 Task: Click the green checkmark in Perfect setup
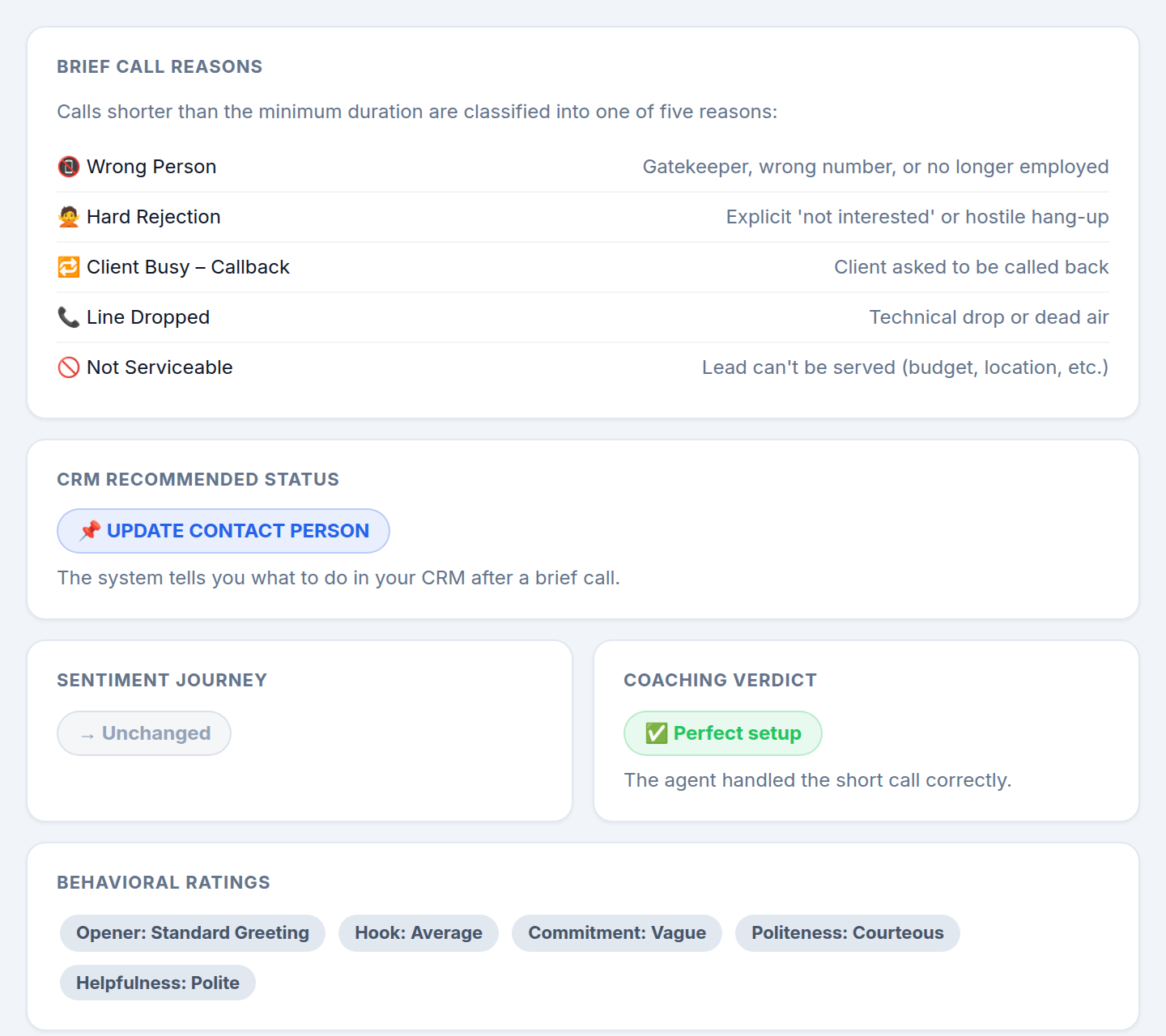point(657,733)
